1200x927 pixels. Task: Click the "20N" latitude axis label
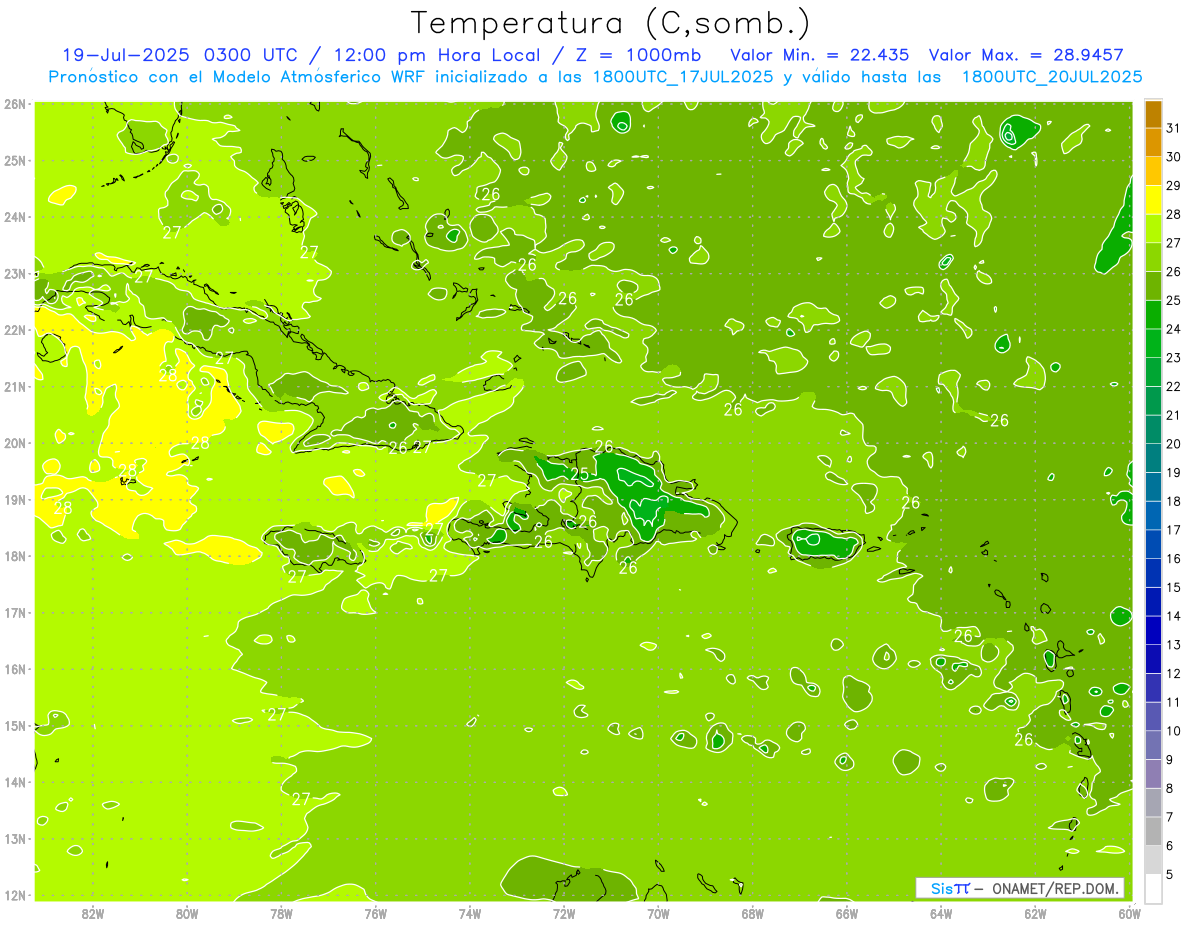(14, 443)
